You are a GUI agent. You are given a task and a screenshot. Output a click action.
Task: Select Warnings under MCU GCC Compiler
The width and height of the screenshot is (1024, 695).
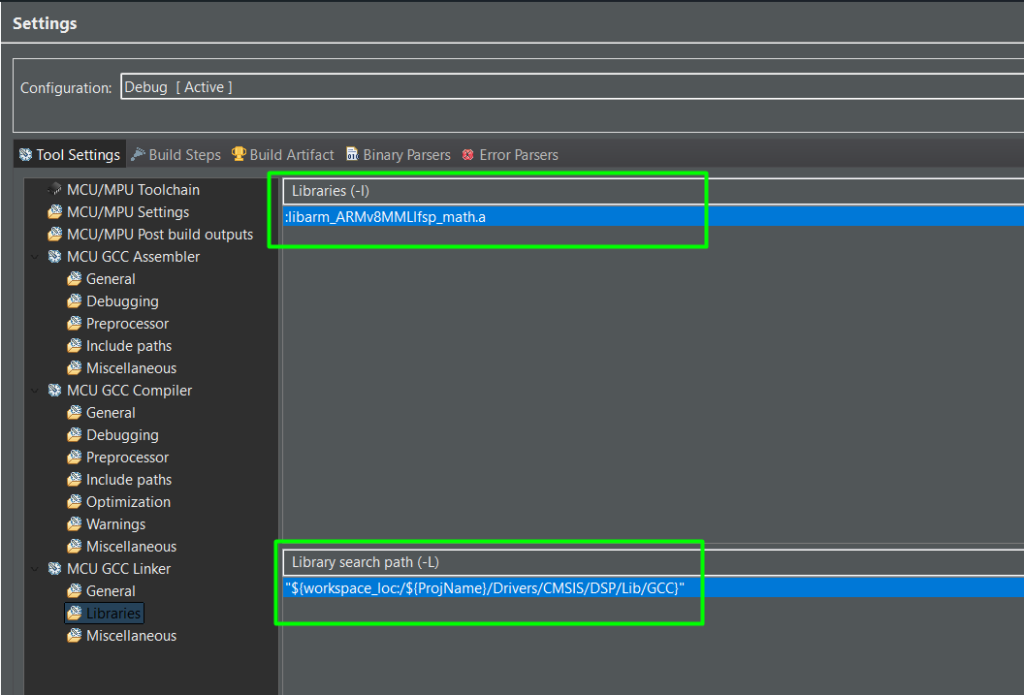[116, 524]
